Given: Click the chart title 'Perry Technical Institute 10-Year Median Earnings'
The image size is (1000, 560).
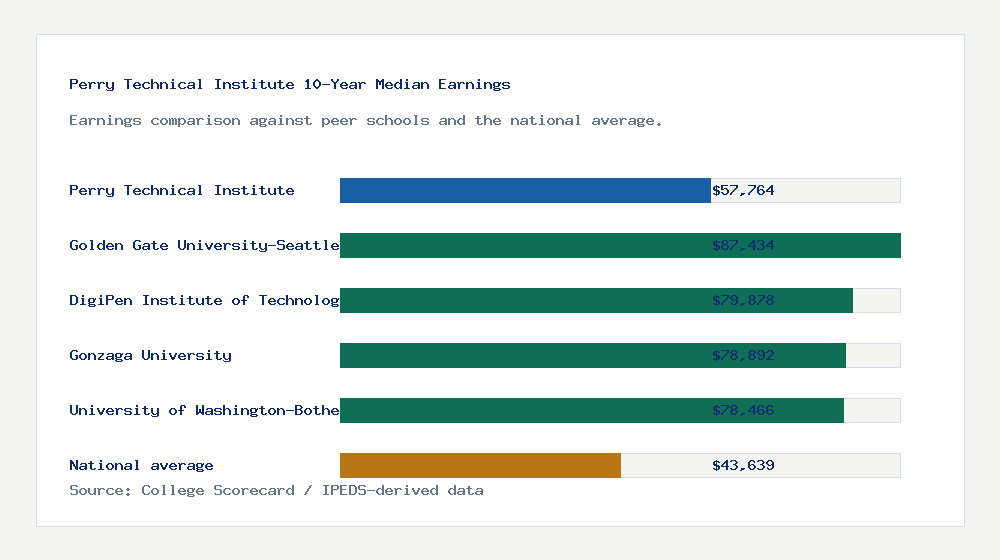Looking at the screenshot, I should click(290, 84).
